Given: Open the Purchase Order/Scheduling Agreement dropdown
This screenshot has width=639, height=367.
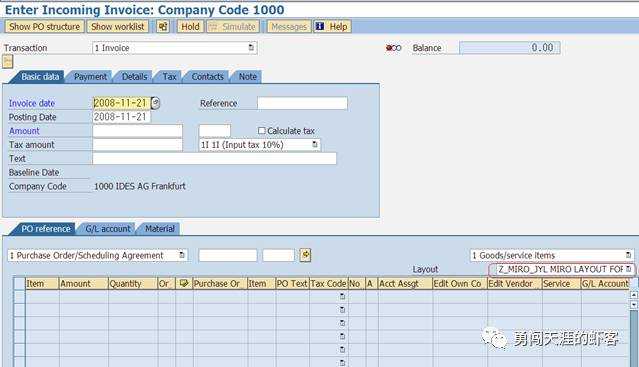Looking at the screenshot, I should pos(98,255).
